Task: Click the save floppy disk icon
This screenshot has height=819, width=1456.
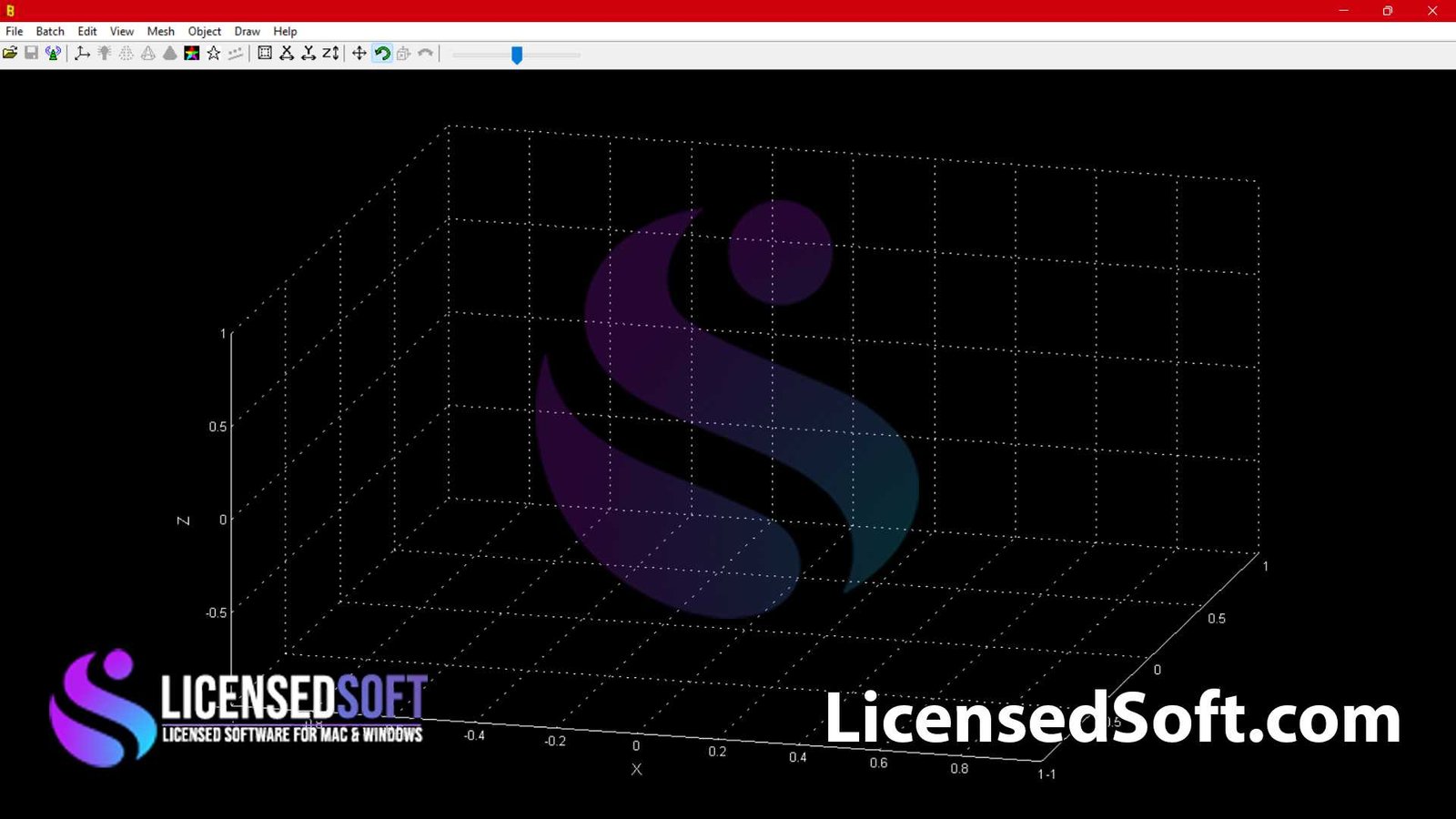Action: click(x=31, y=54)
